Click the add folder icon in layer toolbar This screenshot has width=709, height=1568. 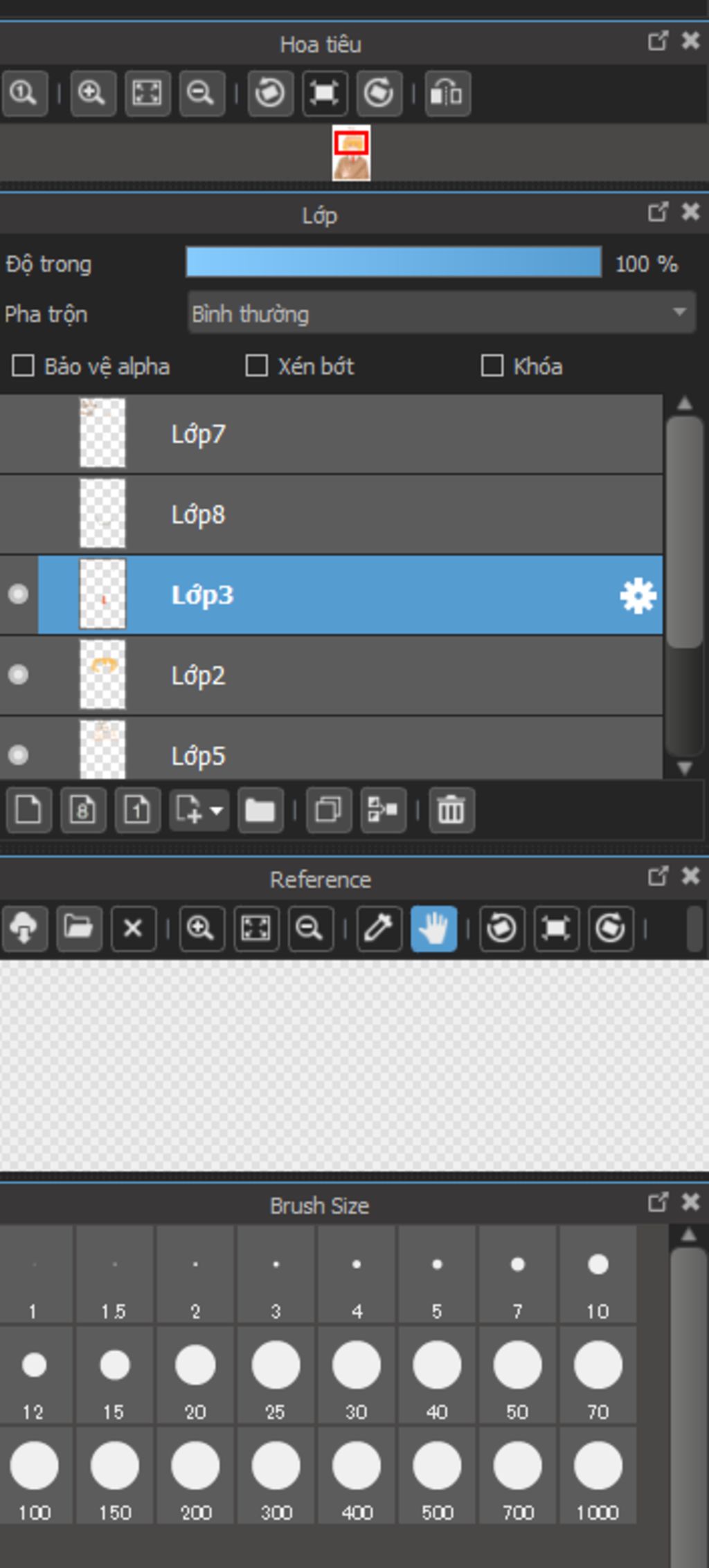[x=260, y=809]
